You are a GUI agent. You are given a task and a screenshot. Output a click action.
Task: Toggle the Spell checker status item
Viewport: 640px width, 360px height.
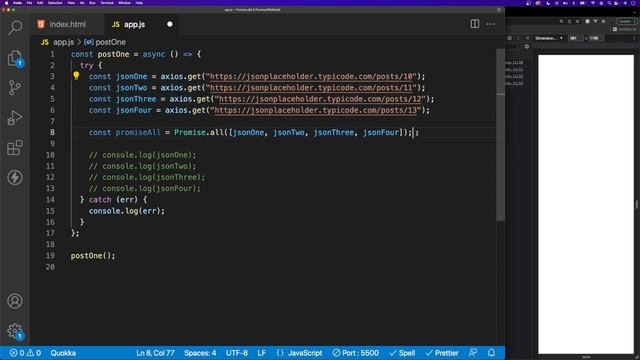pos(402,353)
